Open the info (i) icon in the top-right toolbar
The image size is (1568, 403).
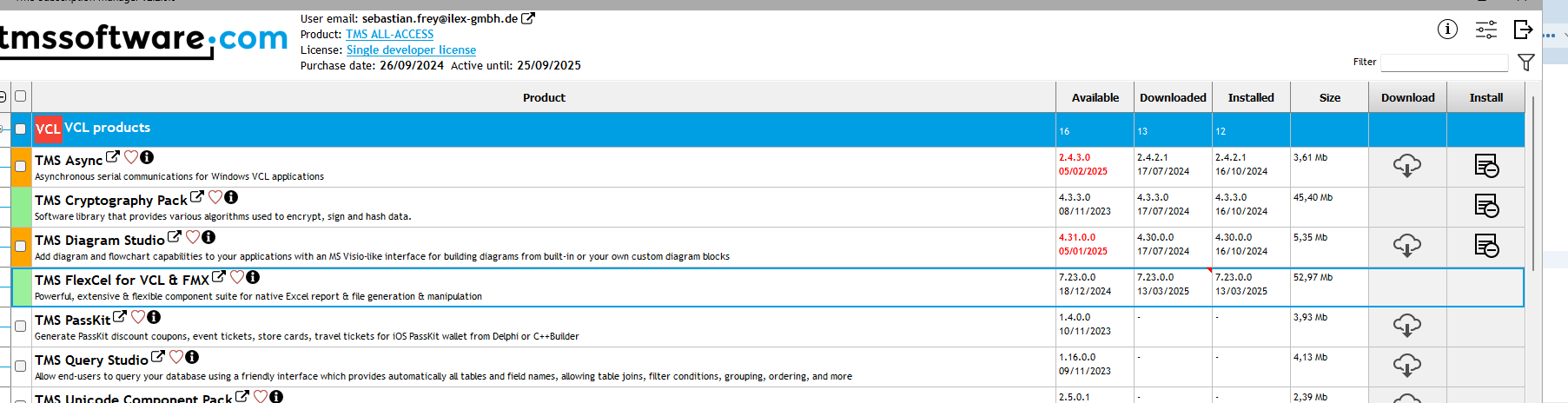pos(1447,30)
